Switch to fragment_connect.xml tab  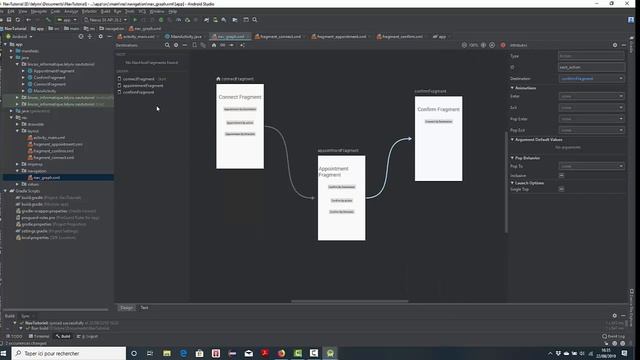(278, 36)
